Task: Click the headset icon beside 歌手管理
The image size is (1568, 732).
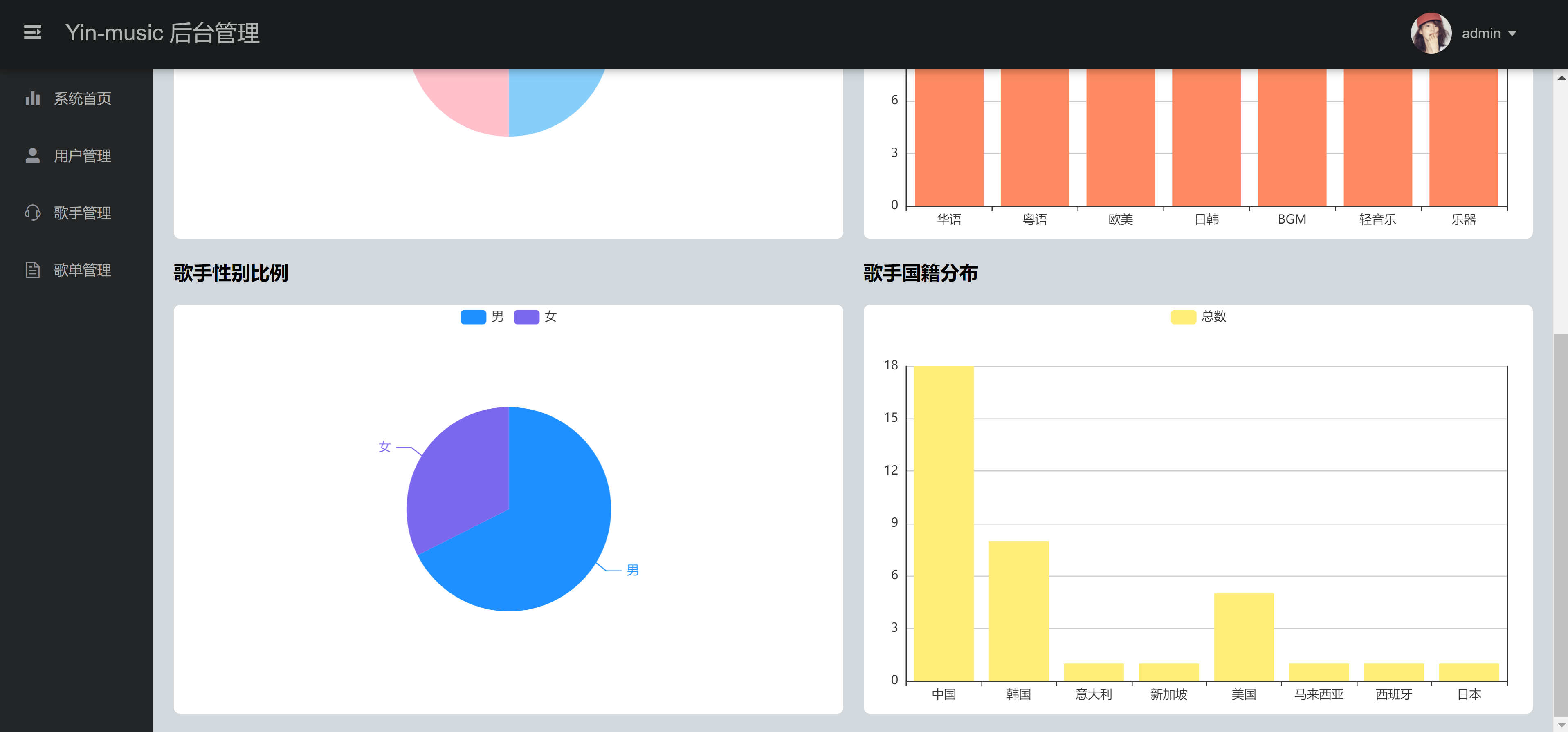Action: (32, 213)
